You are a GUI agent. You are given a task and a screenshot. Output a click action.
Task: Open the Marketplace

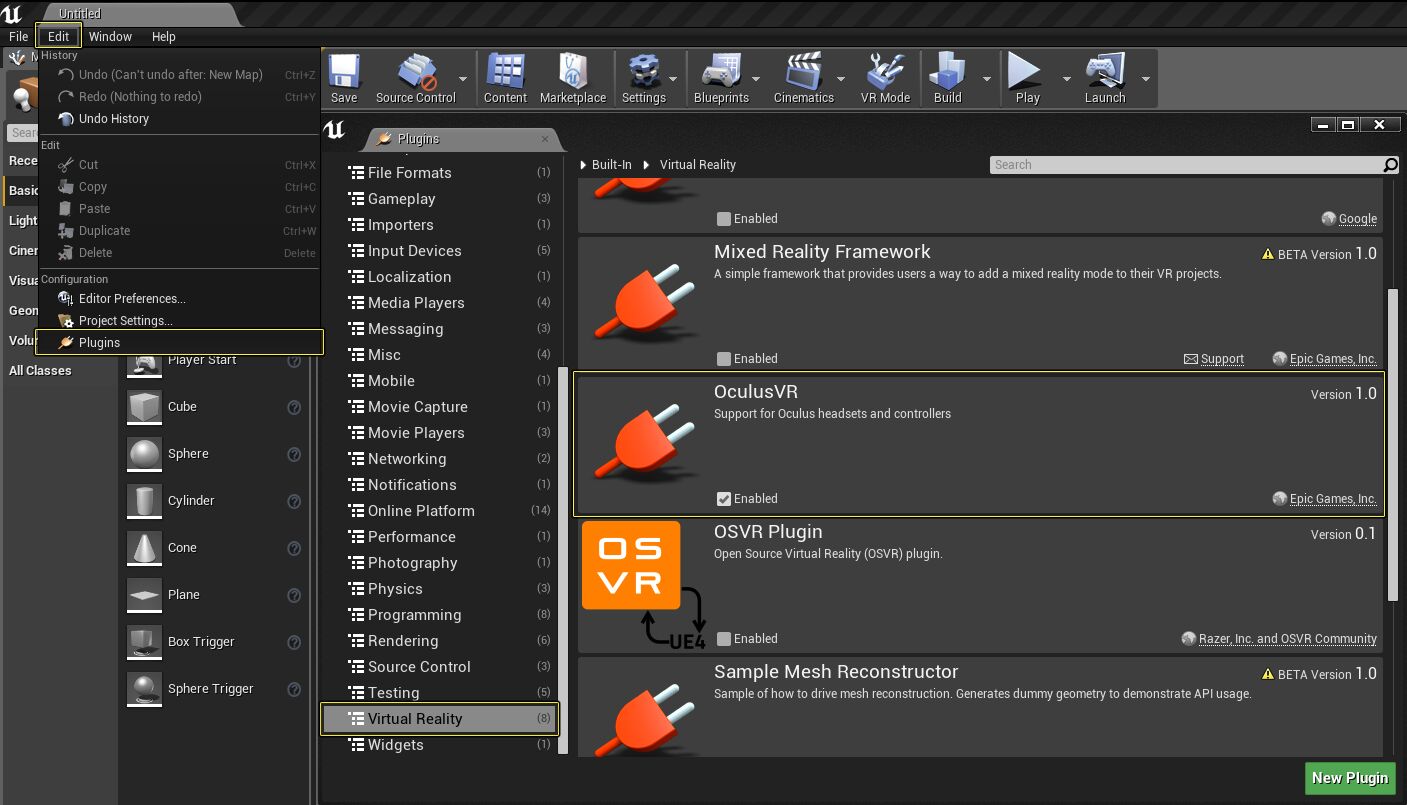tap(572, 78)
